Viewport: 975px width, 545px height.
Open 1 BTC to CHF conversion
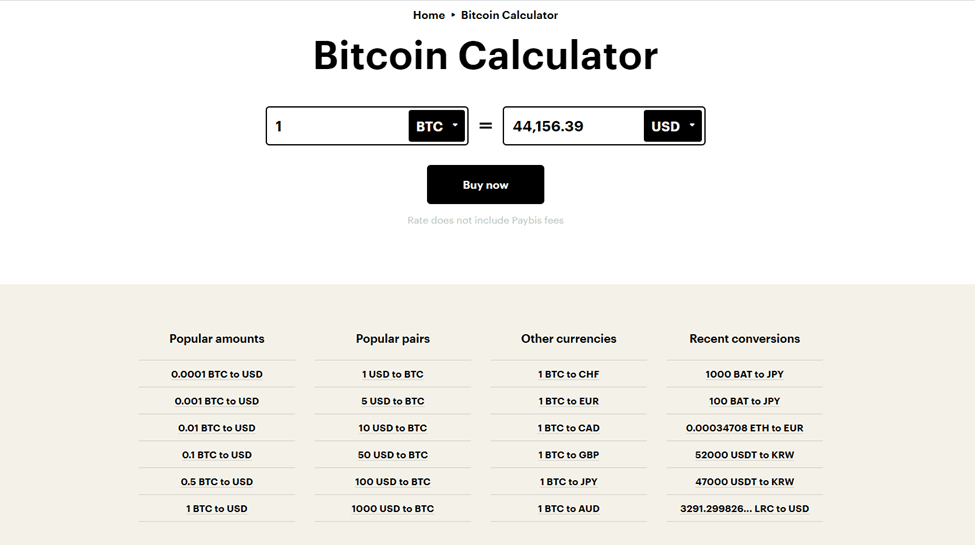(x=569, y=374)
